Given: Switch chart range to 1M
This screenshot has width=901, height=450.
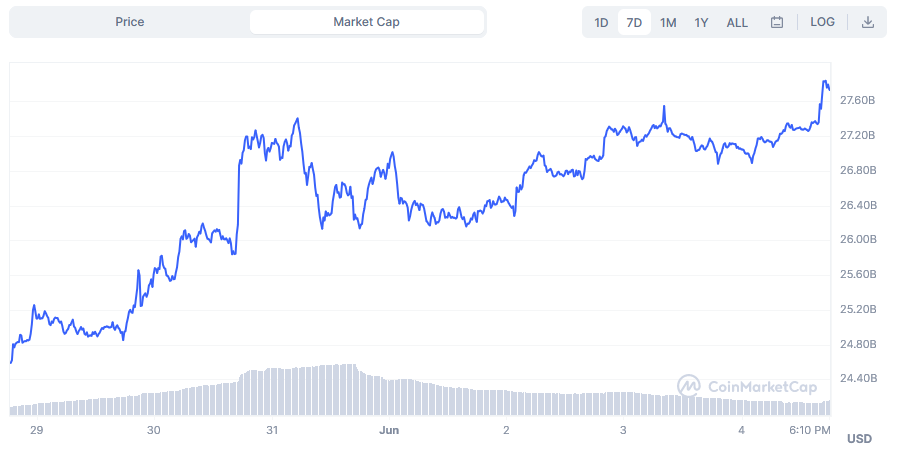Looking at the screenshot, I should [668, 22].
